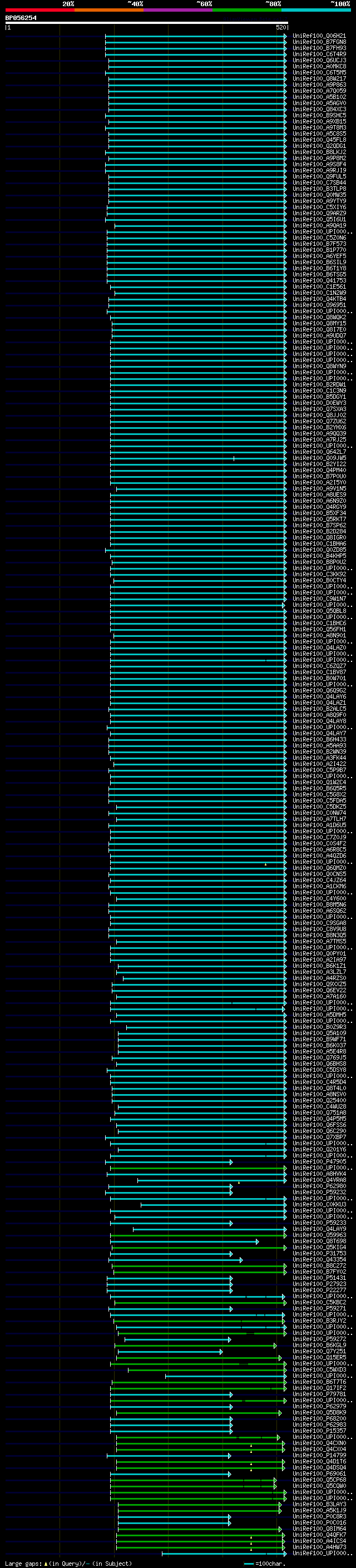Select the UniRef100_Q4CXN0 label
Image resolution: width=356 pixels, height=1568 pixels.
pyautogui.click(x=319, y=1443)
